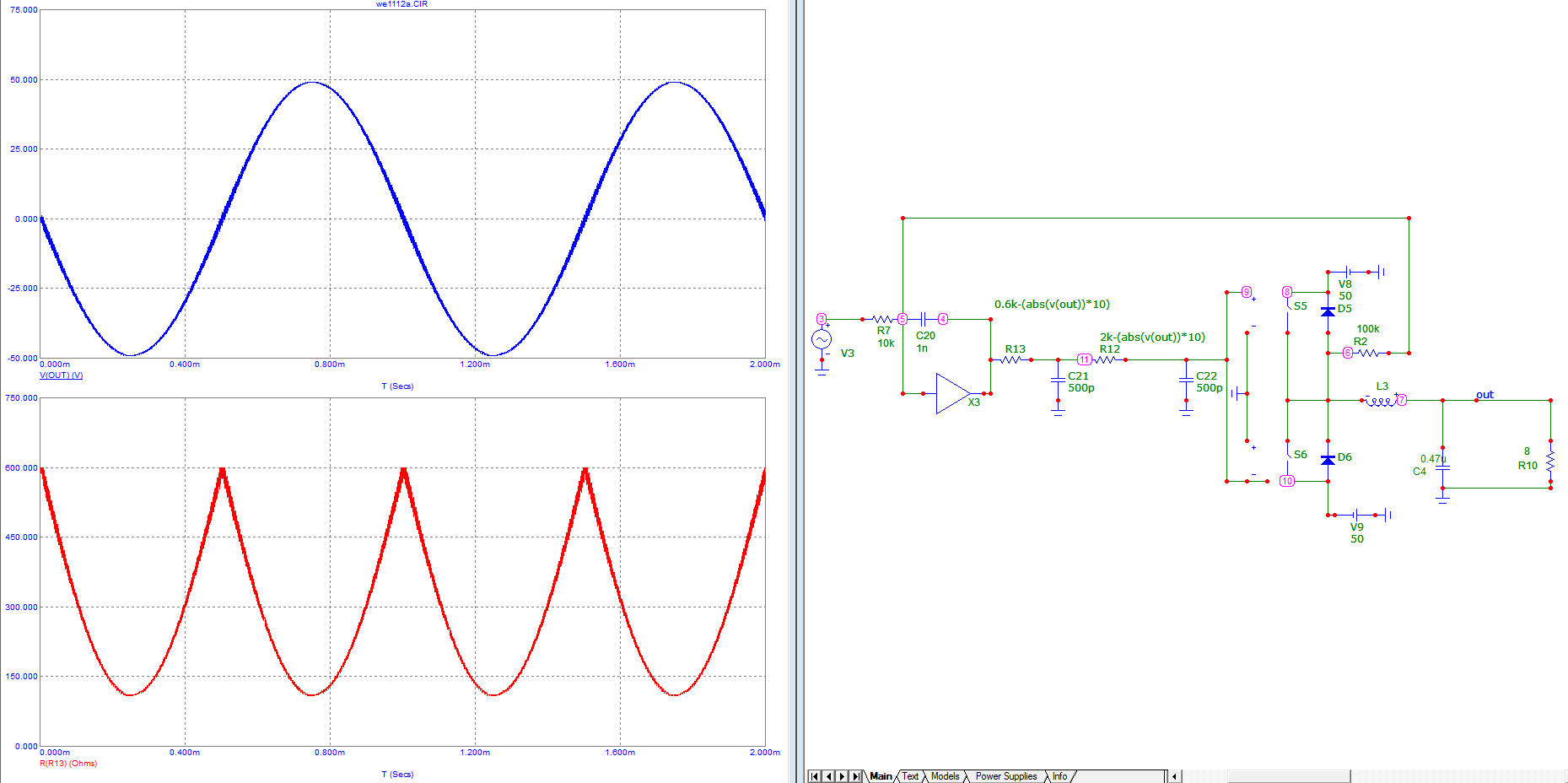Click the T (Secs) label under bottom plot

point(397,775)
